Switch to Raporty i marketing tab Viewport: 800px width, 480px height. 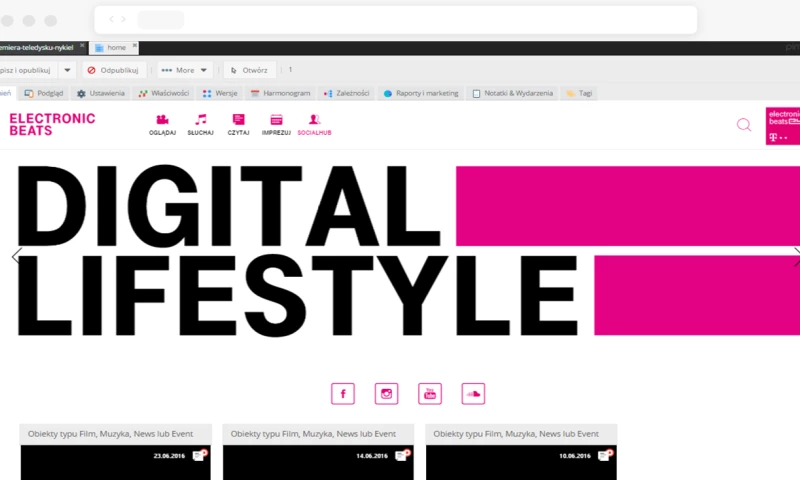coord(421,93)
